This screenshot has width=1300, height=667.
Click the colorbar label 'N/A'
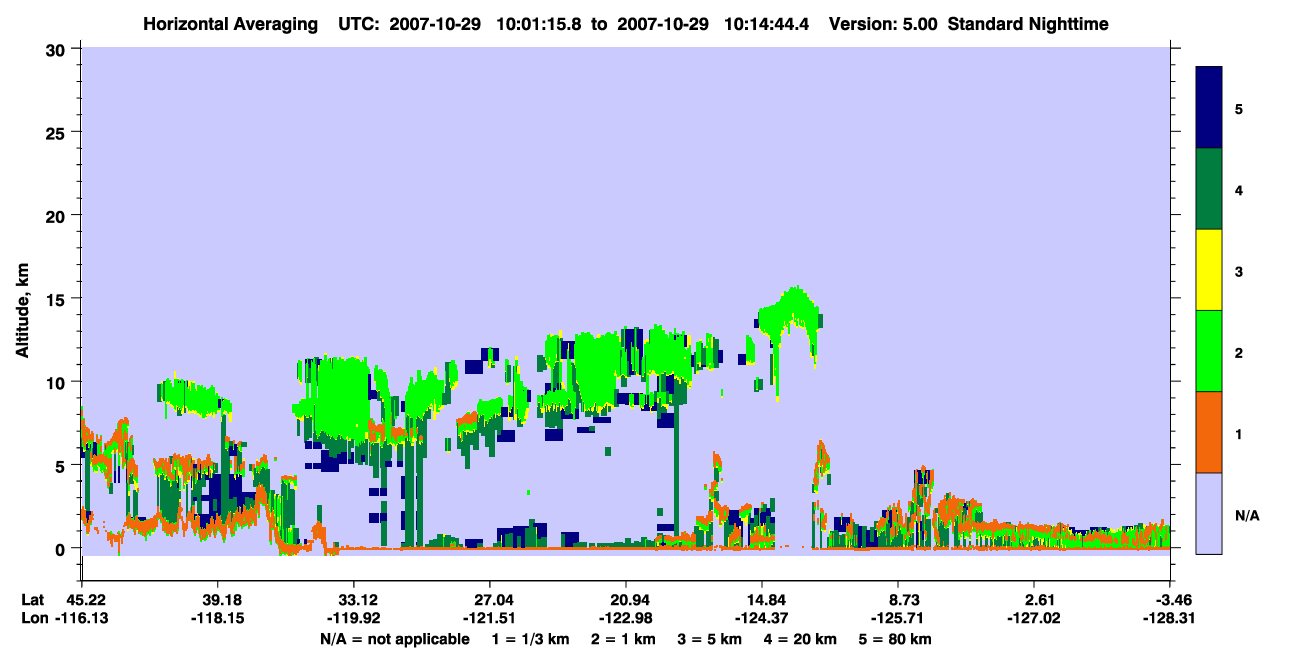click(x=1246, y=516)
